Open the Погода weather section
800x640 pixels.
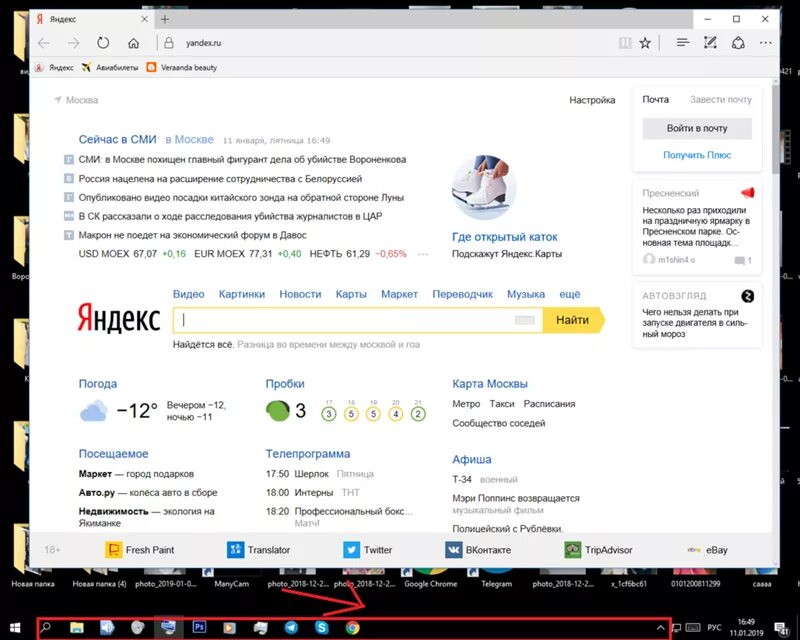tap(97, 384)
